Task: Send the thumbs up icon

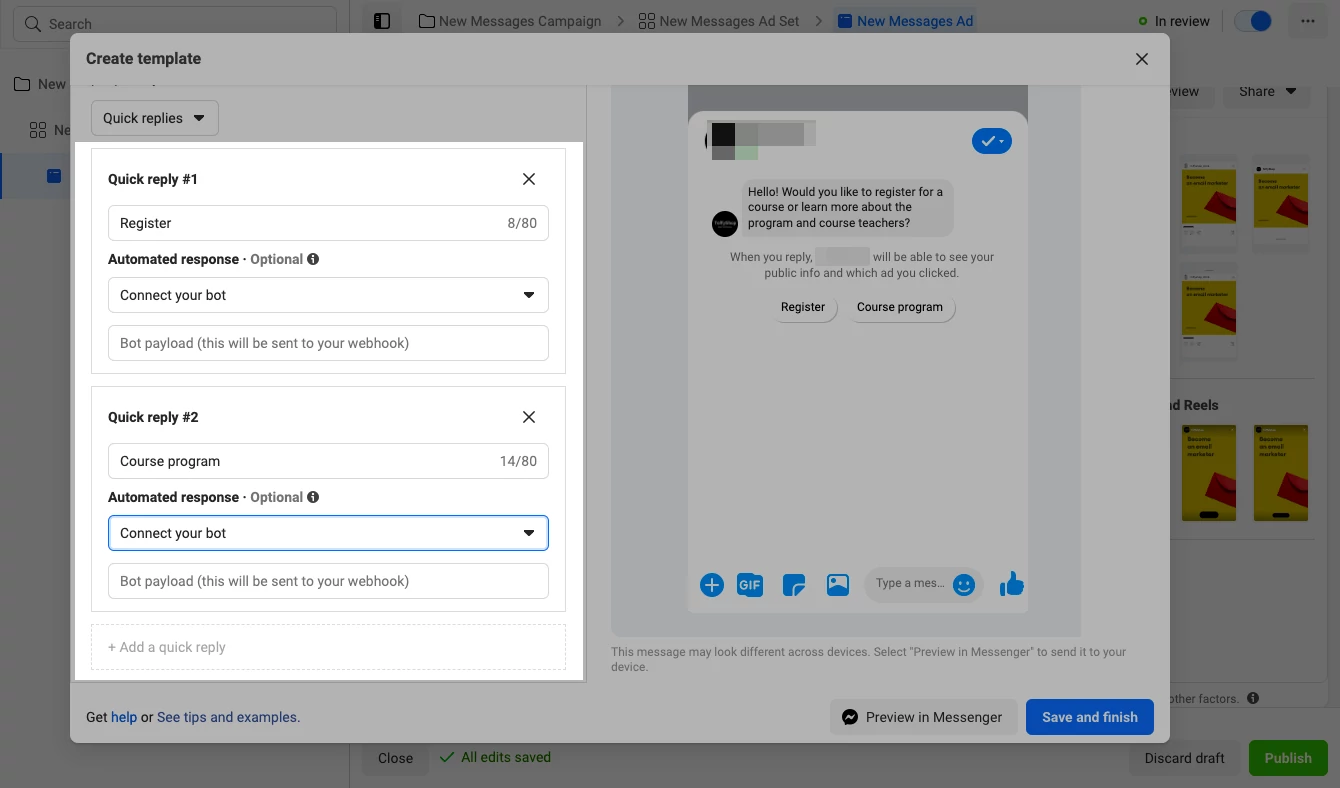Action: coord(1011,584)
